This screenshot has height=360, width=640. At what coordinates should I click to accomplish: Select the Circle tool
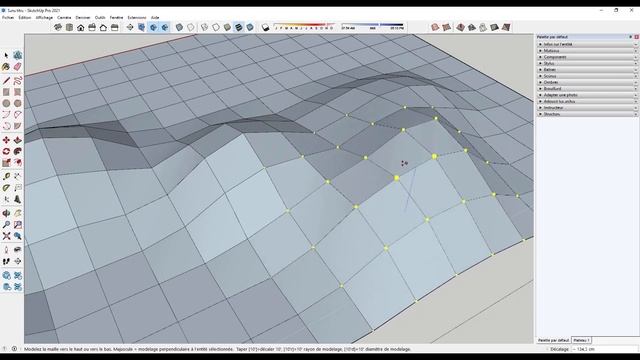coord(6,103)
